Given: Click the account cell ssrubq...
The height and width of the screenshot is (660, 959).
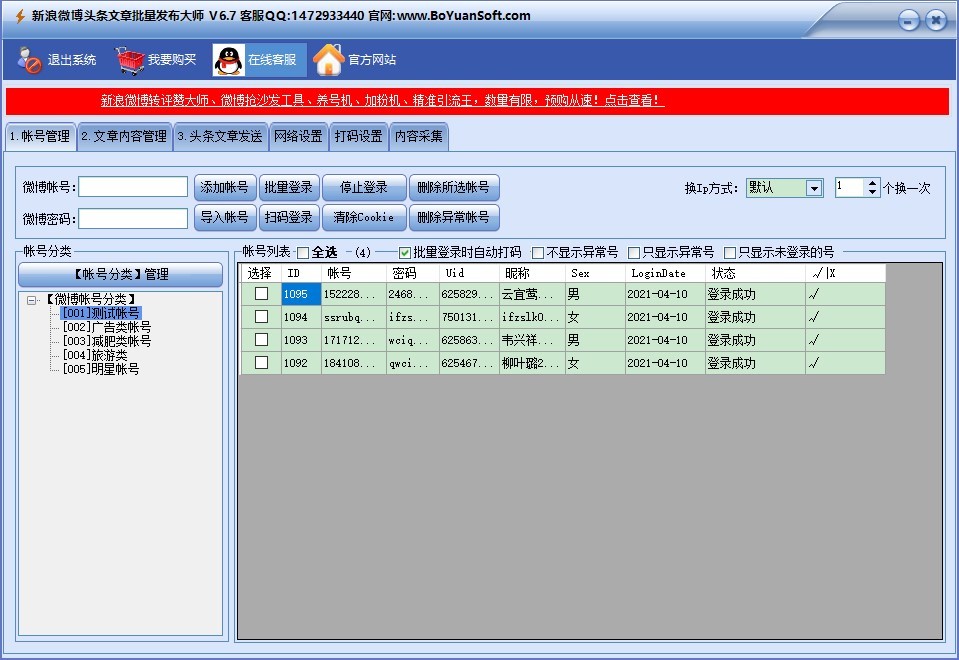Looking at the screenshot, I should point(354,317).
